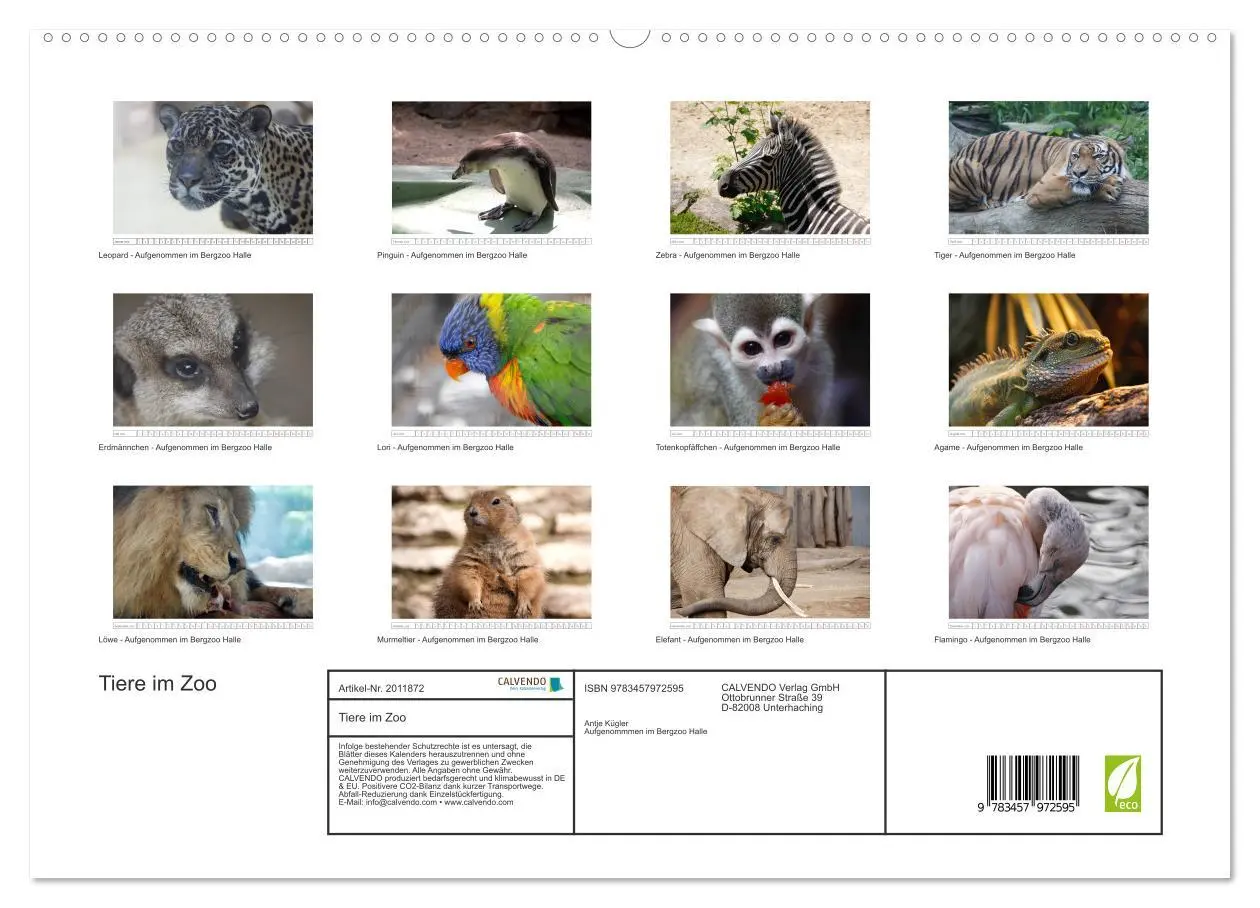The width and height of the screenshot is (1260, 908).
Task: Click the calendar date strip under the tiger photo
Action: pos(1048,241)
